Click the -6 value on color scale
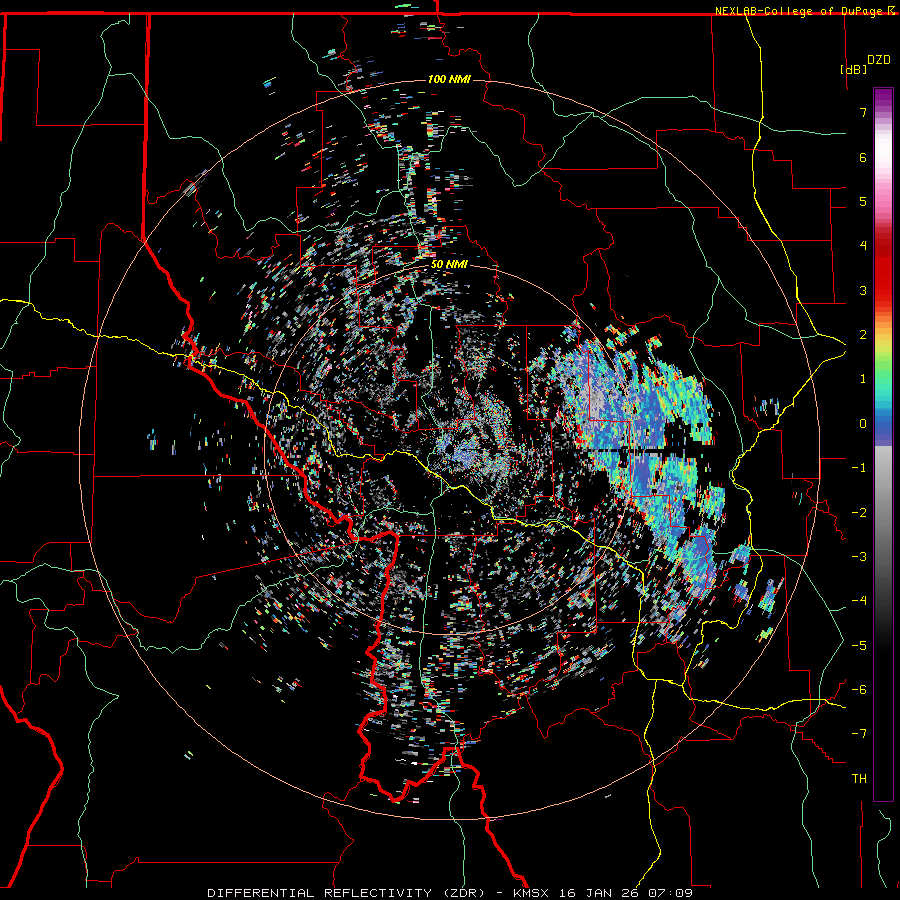Viewport: 900px width, 900px height. point(859,690)
